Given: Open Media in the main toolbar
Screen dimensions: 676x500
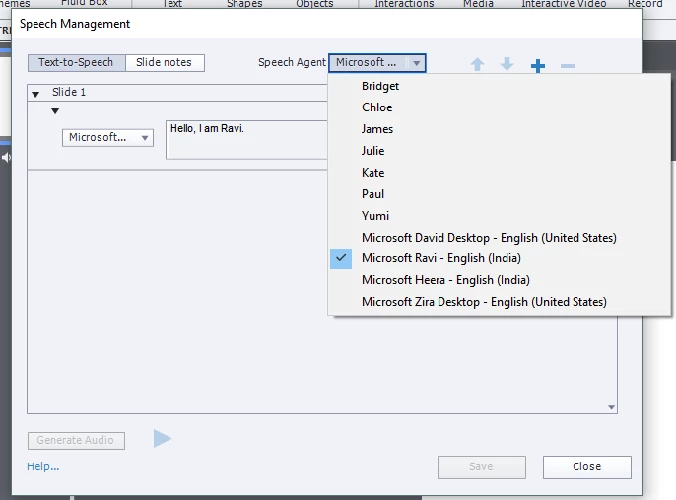Looking at the screenshot, I should (478, 4).
